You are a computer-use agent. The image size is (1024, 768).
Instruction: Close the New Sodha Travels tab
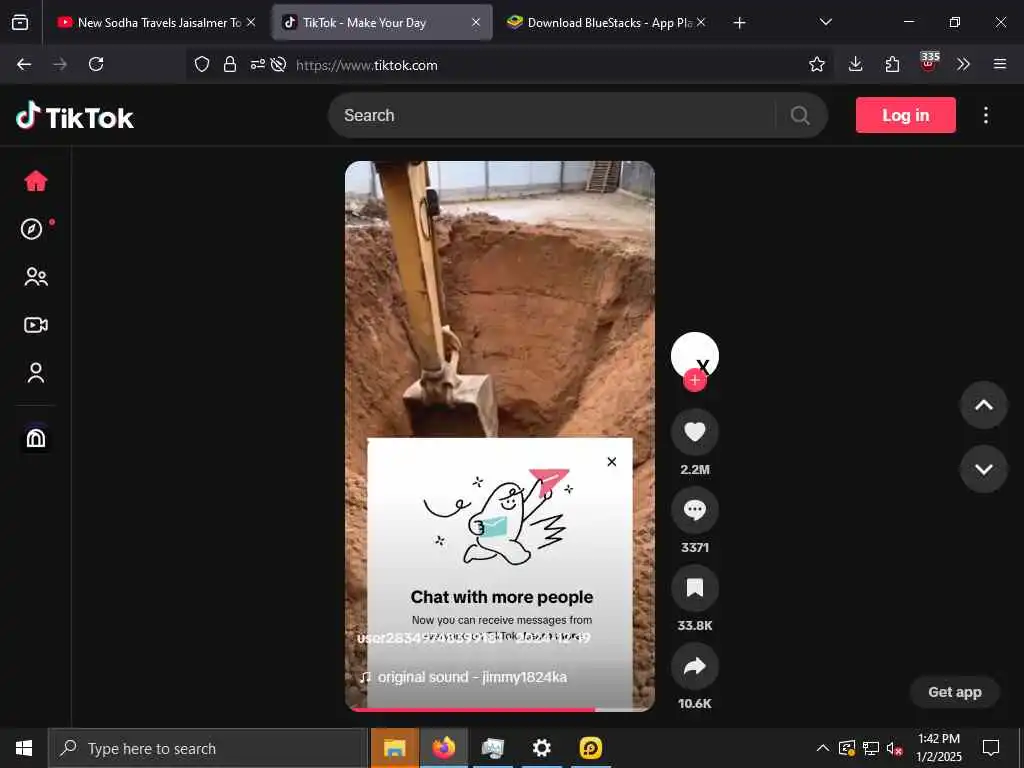(251, 22)
